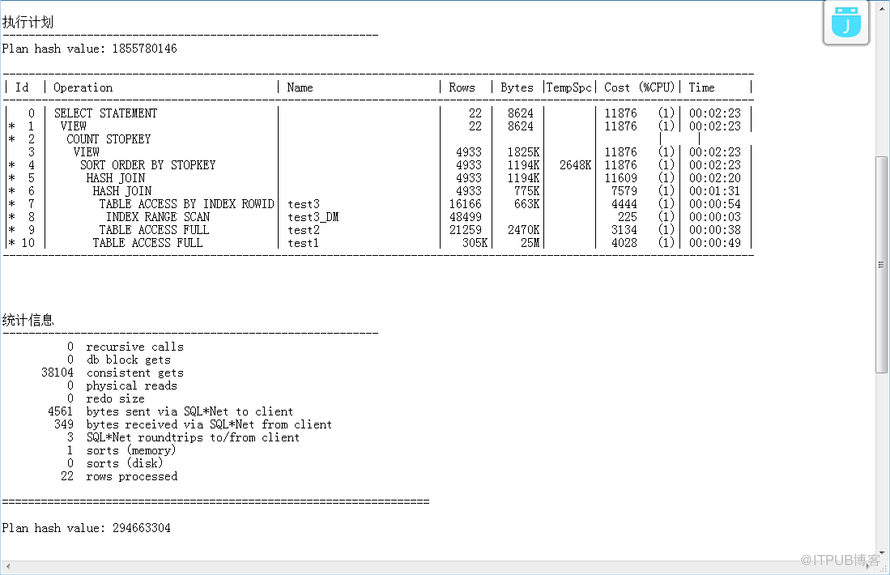Click the cost value '11609'
Image resolution: width=890 pixels, height=575 pixels.
tap(621, 178)
